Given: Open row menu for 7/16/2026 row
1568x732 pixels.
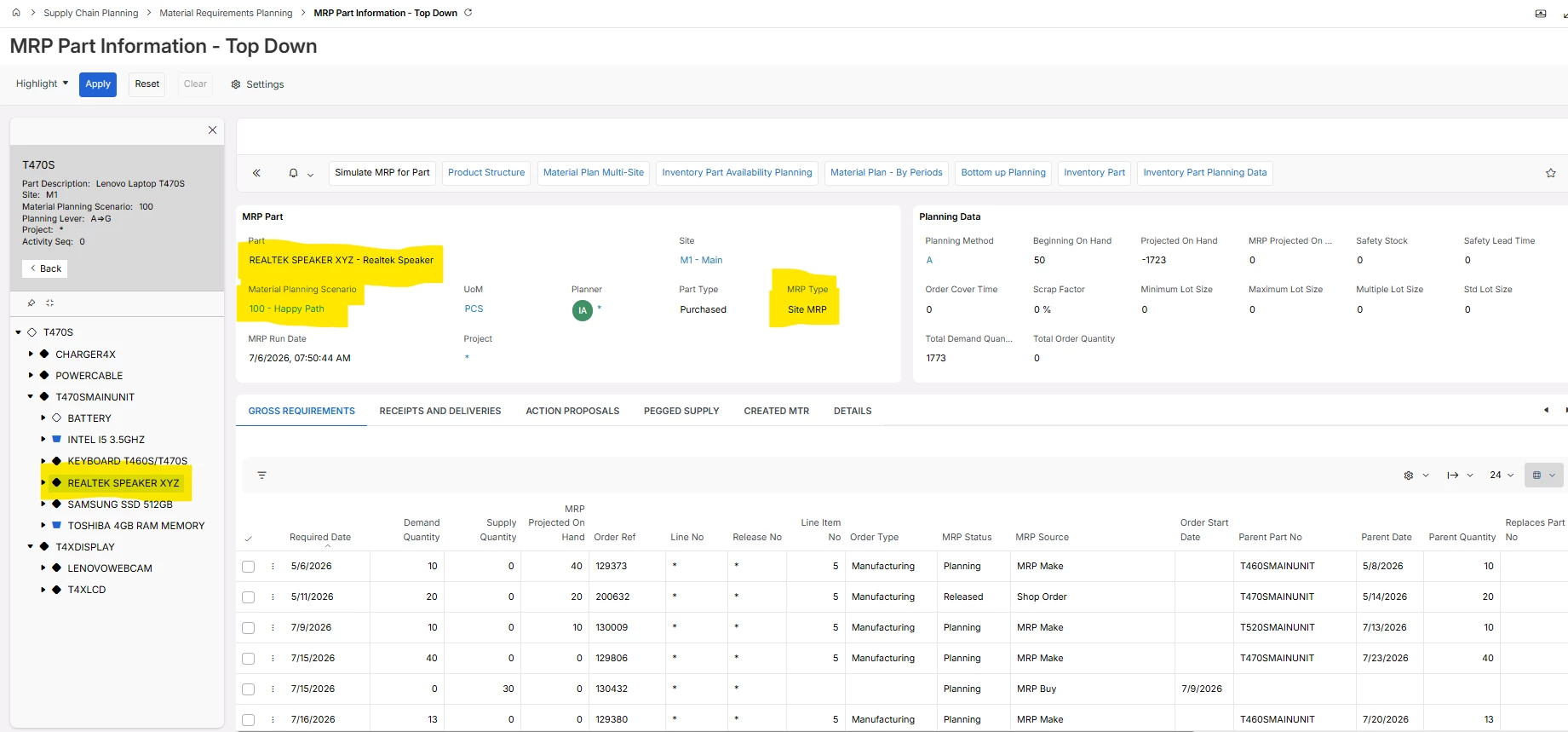Looking at the screenshot, I should click(x=273, y=719).
